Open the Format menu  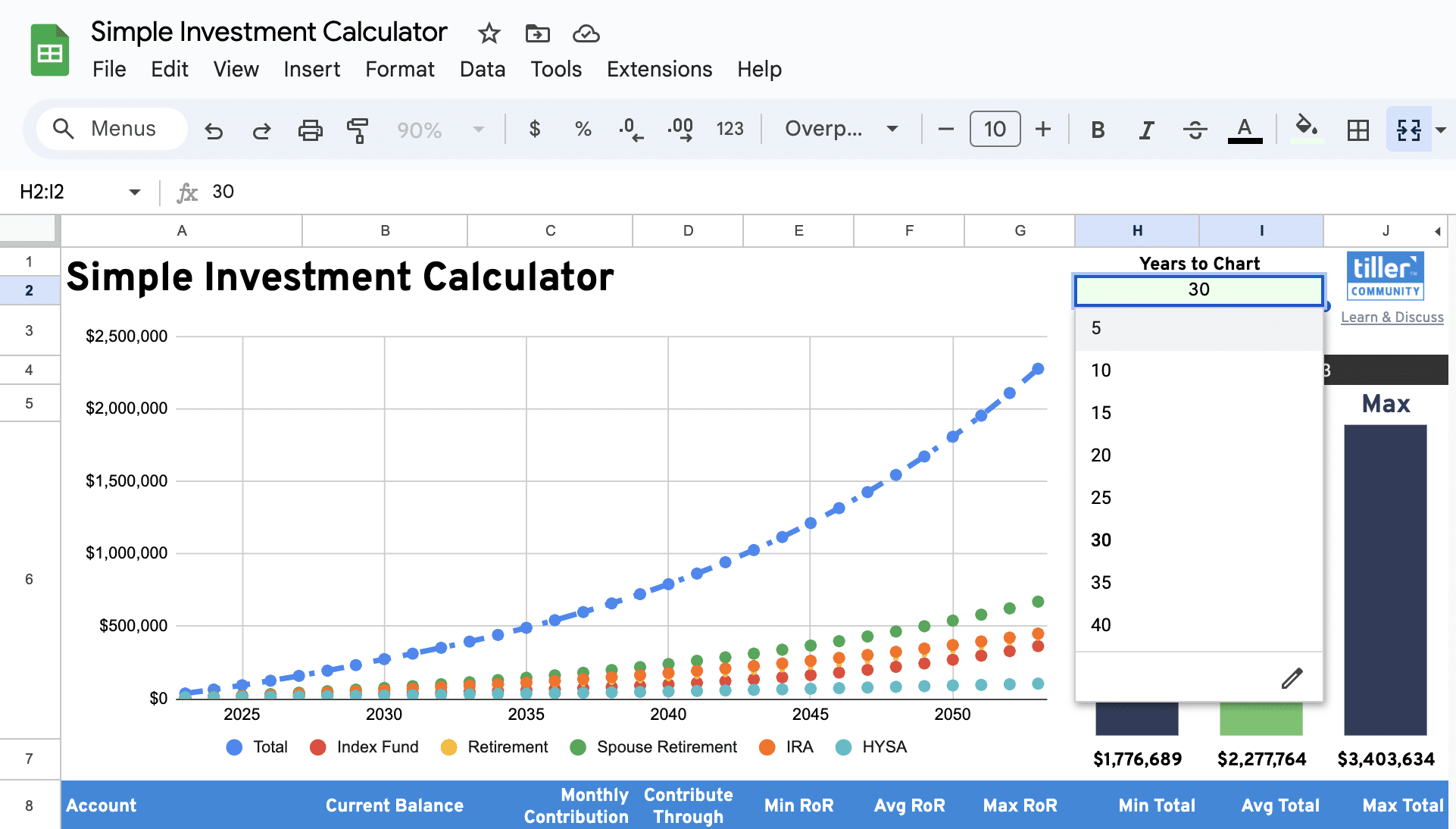400,69
